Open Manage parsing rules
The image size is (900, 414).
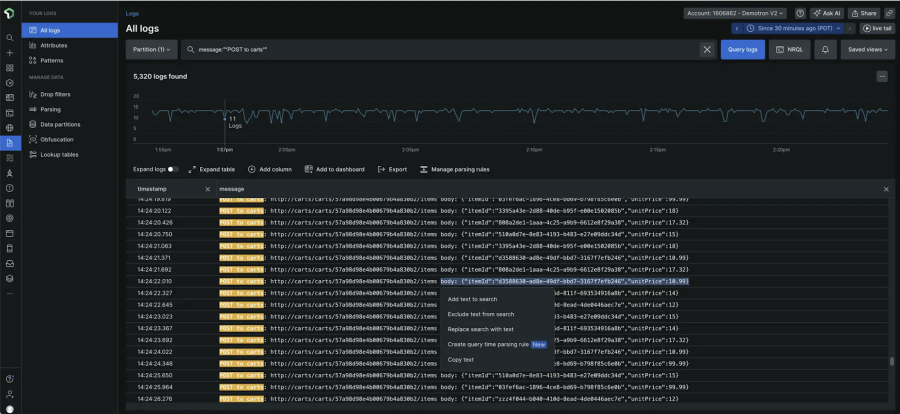(455, 169)
